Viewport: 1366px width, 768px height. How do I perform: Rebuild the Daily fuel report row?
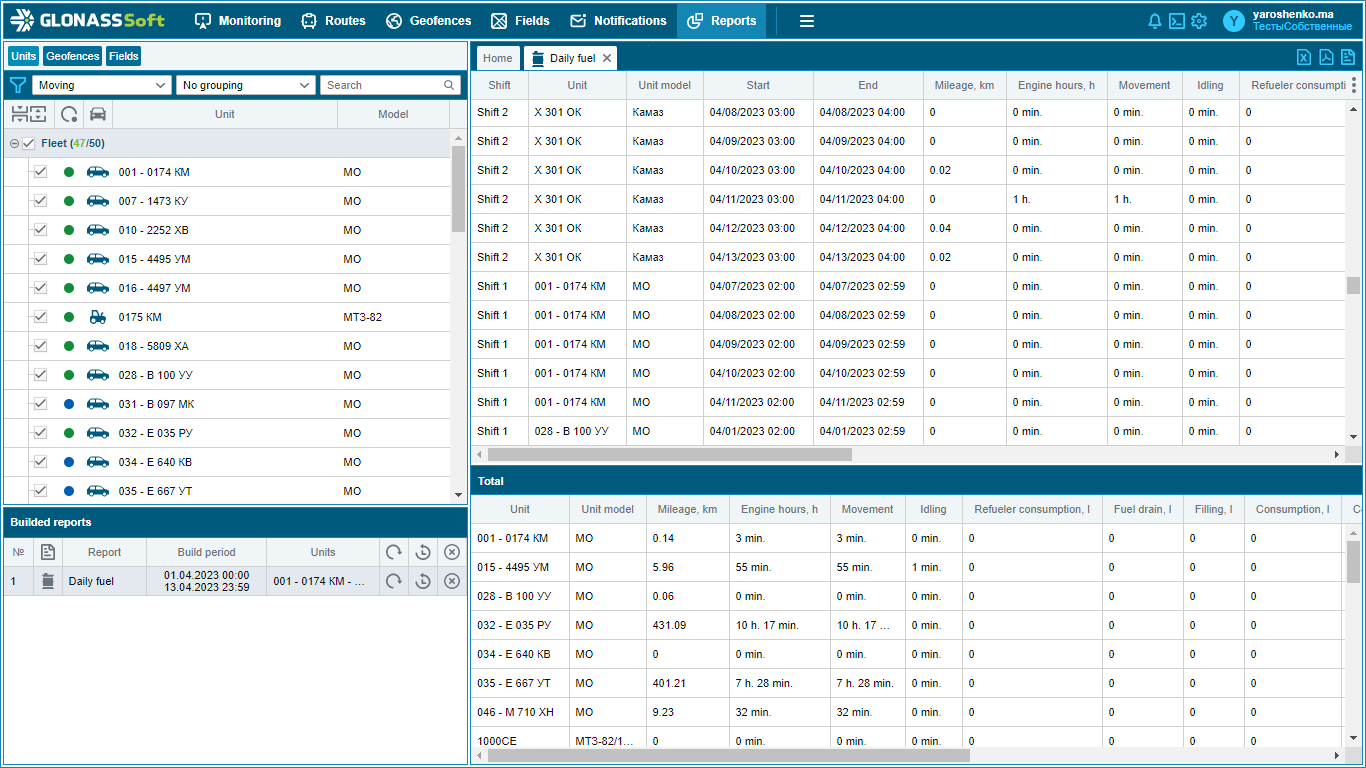(394, 581)
